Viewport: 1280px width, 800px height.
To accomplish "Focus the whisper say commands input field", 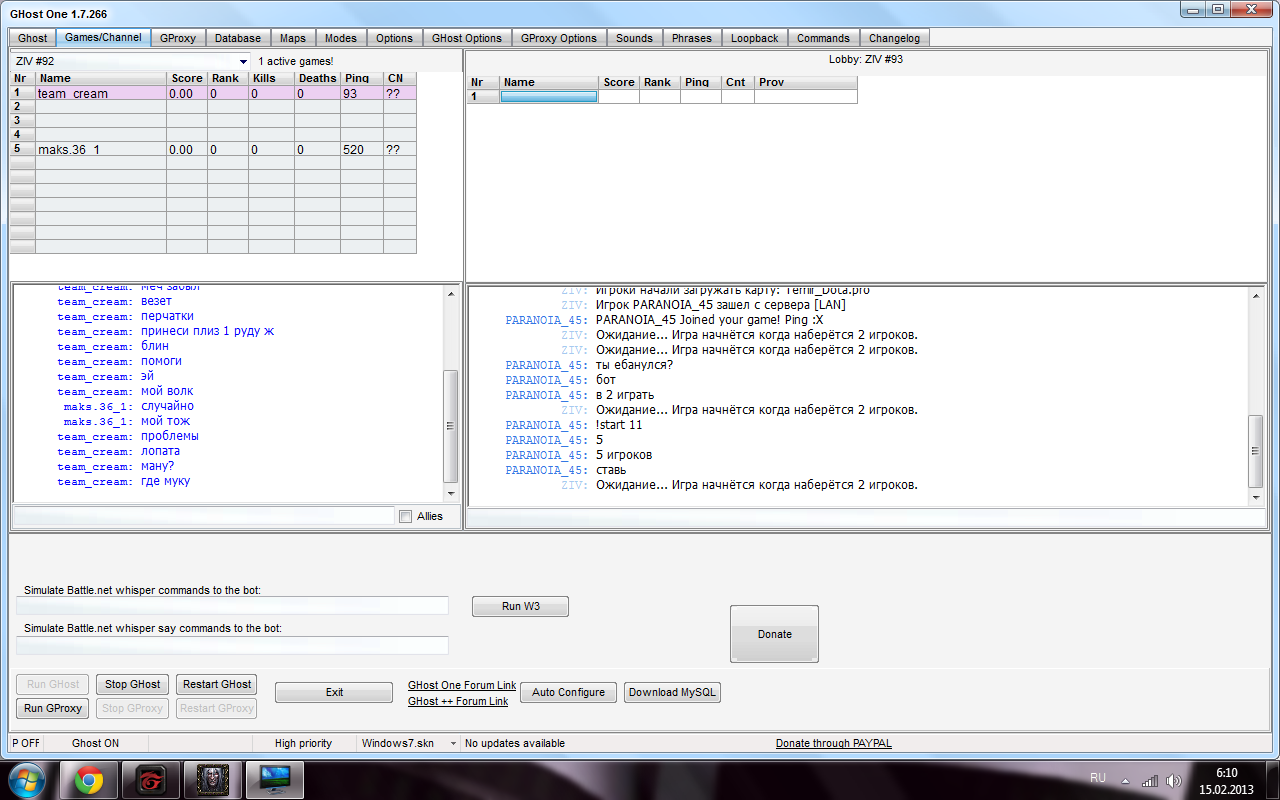I will pos(233,645).
